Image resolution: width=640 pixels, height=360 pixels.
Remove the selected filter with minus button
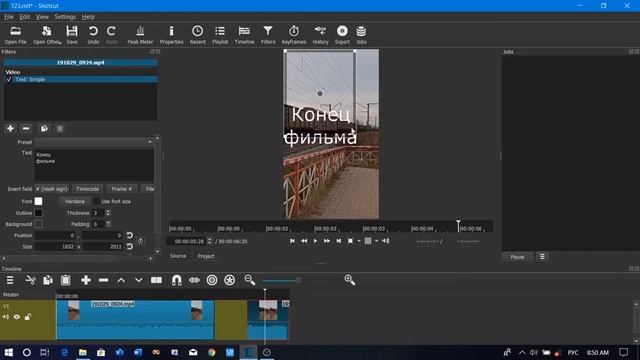[x=26, y=129]
